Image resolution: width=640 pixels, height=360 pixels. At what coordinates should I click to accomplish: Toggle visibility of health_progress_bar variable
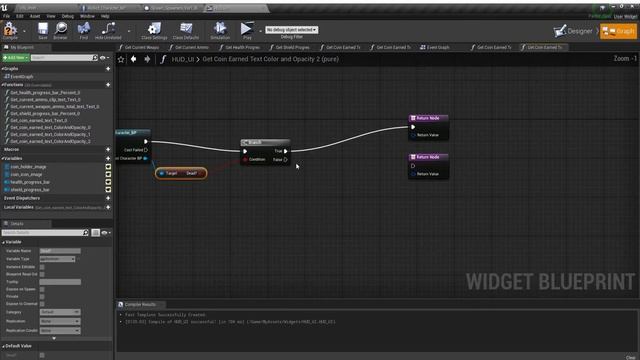[x=108, y=182]
